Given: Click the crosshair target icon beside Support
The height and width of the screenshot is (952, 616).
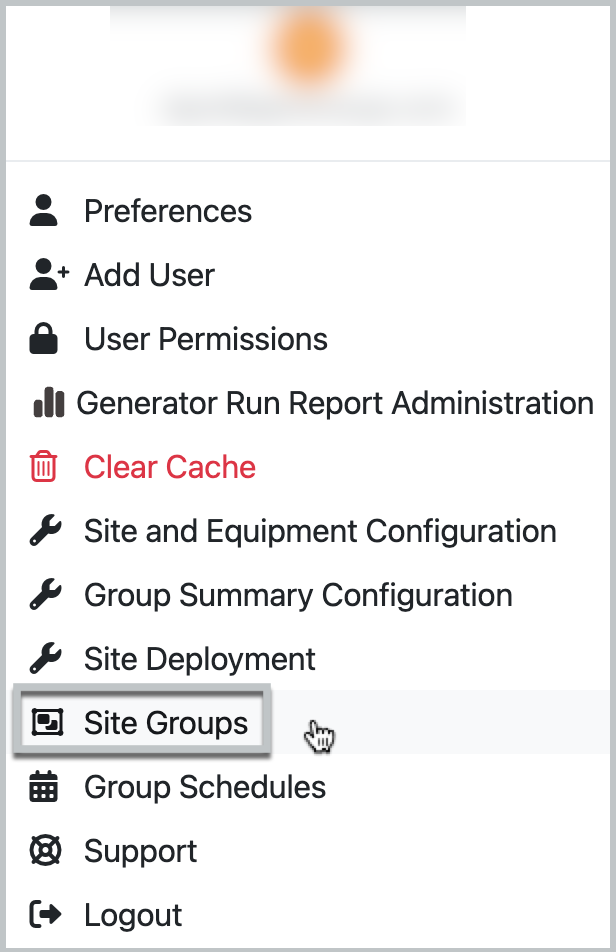Looking at the screenshot, I should pyautogui.click(x=45, y=851).
